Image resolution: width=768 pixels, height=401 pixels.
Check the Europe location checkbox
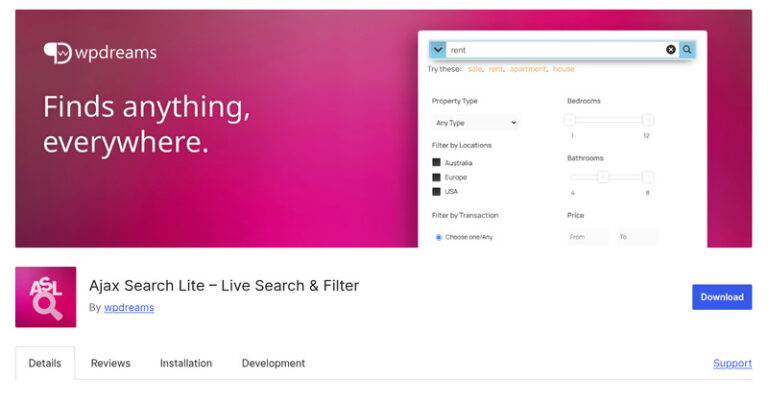[436, 177]
